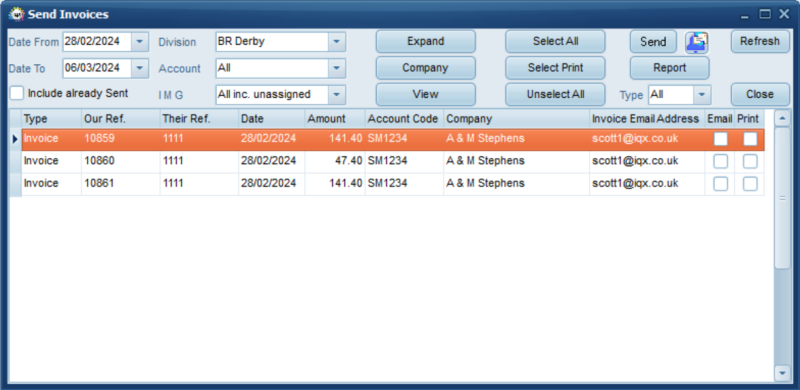The width and height of the screenshot is (800, 390).
Task: Click the scroll up arrow of the table
Action: pyautogui.click(x=782, y=118)
